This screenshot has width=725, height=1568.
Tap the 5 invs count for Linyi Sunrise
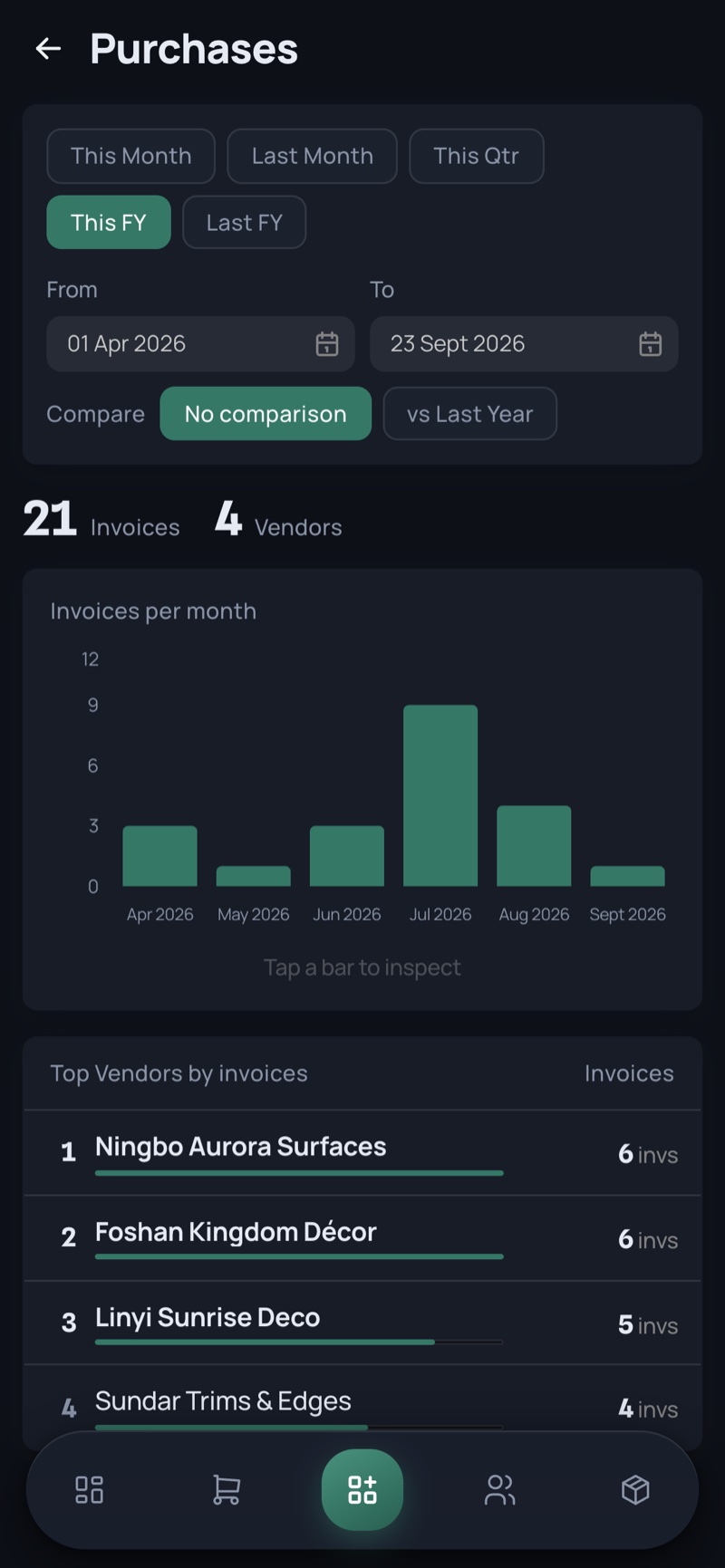(648, 1325)
